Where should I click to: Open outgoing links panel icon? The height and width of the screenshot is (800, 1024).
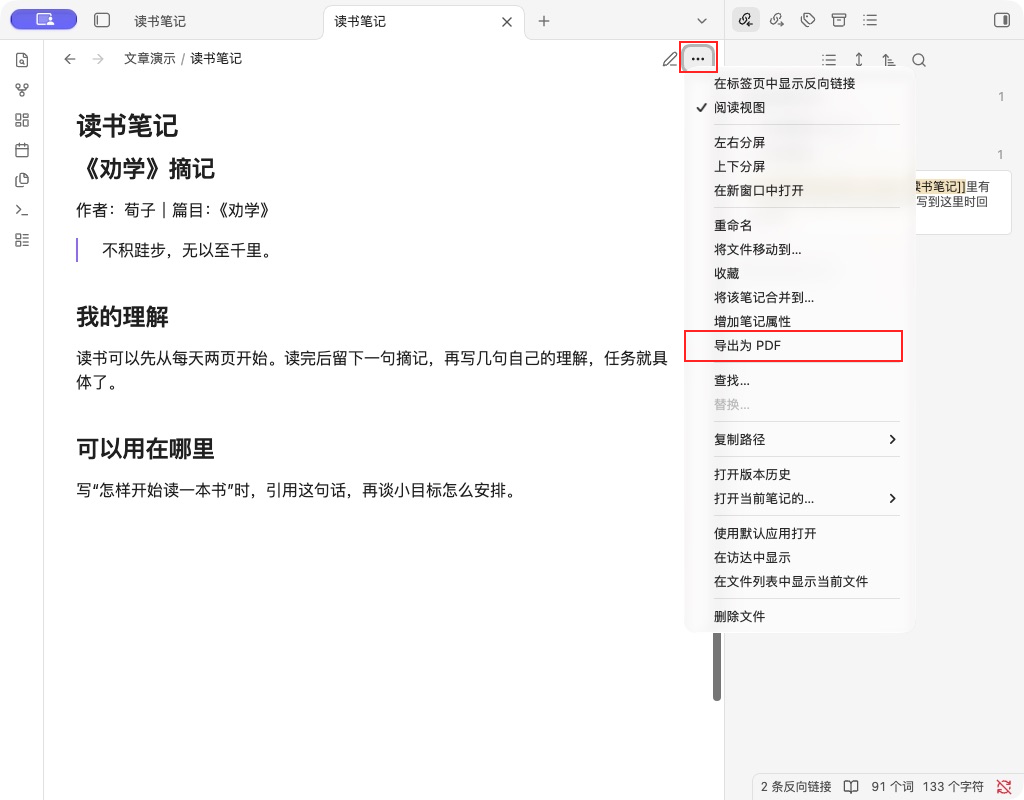click(x=776, y=20)
